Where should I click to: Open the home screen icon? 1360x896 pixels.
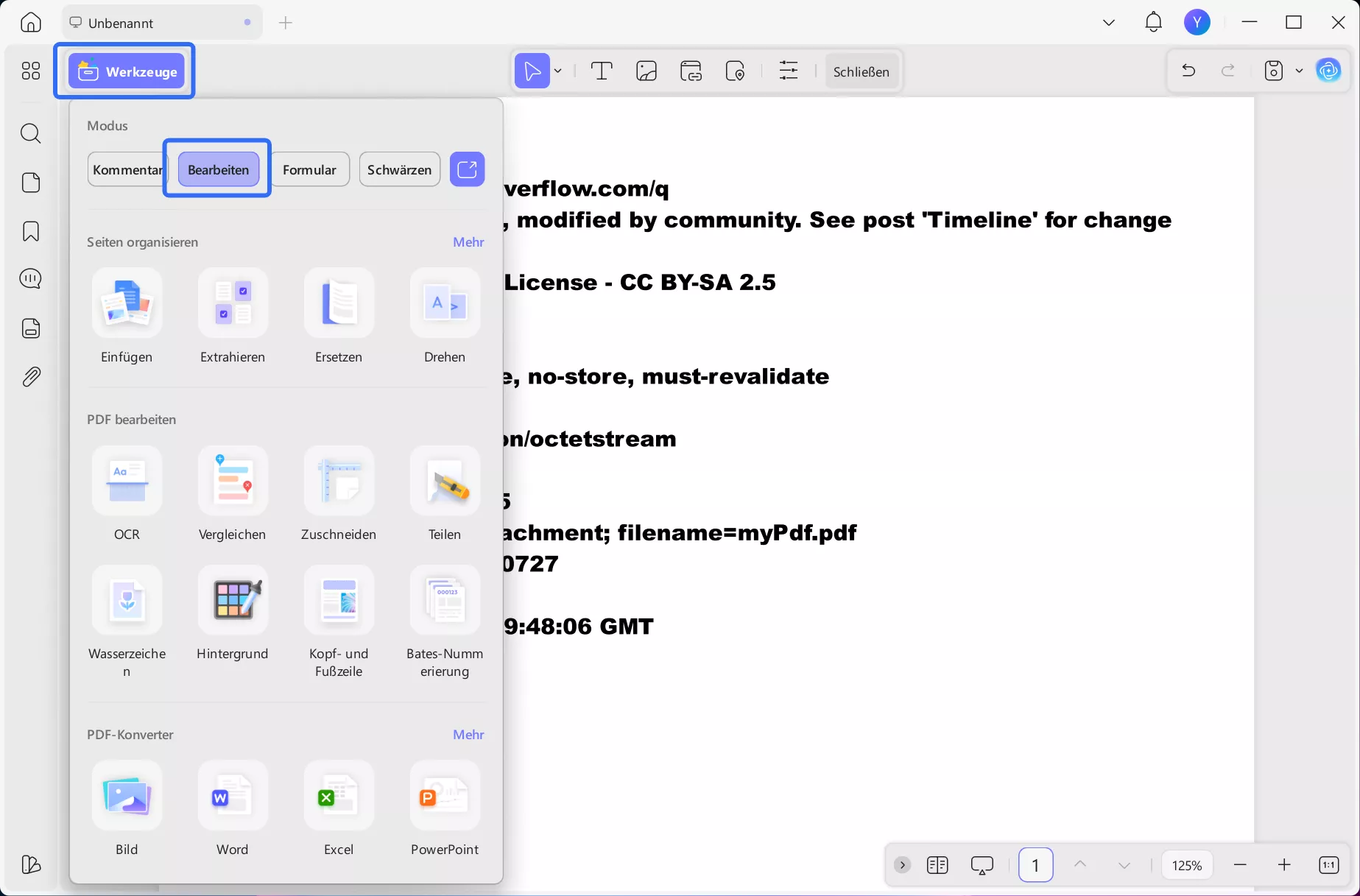pos(31,23)
